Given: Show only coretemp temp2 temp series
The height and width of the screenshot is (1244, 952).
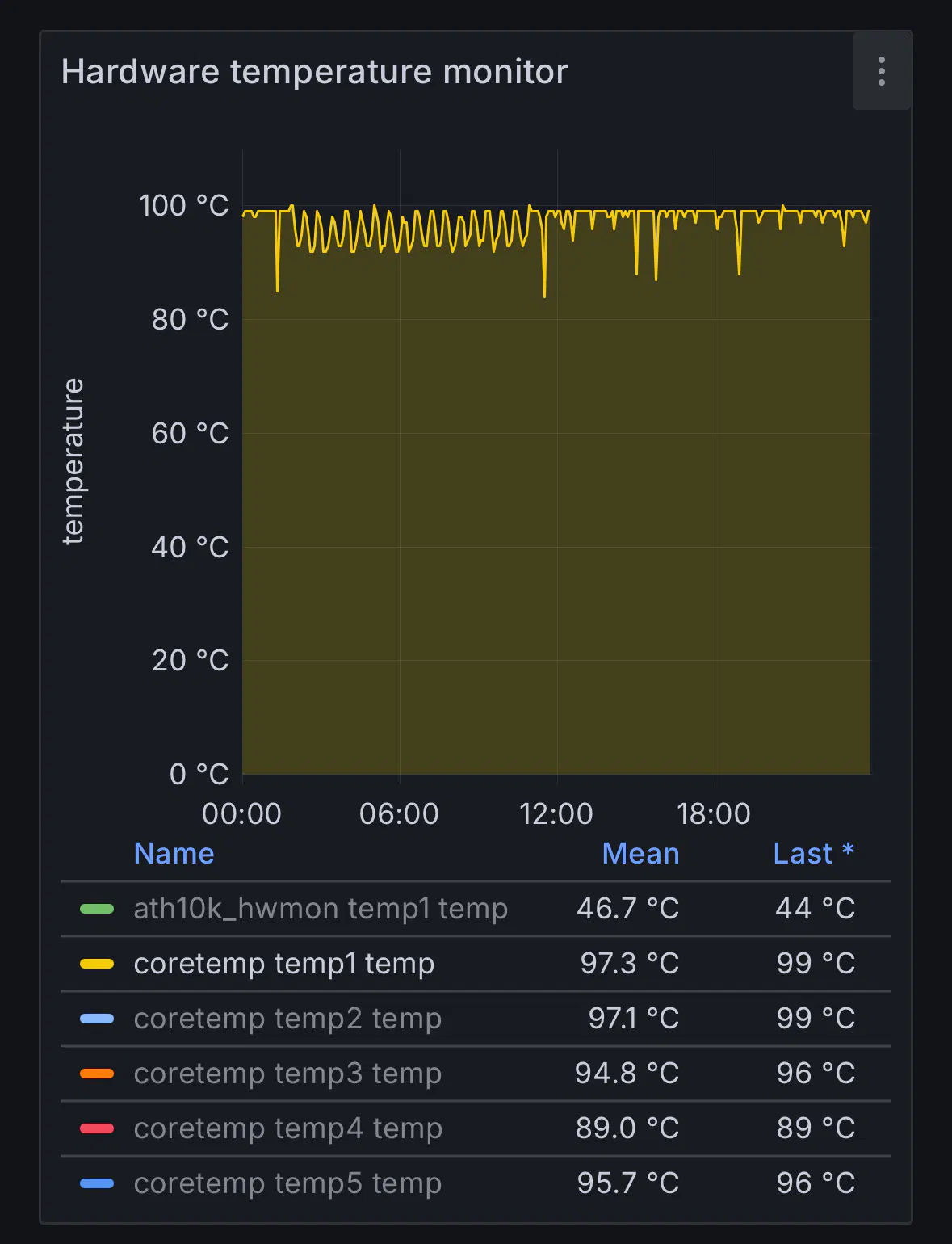Looking at the screenshot, I should (x=287, y=1019).
